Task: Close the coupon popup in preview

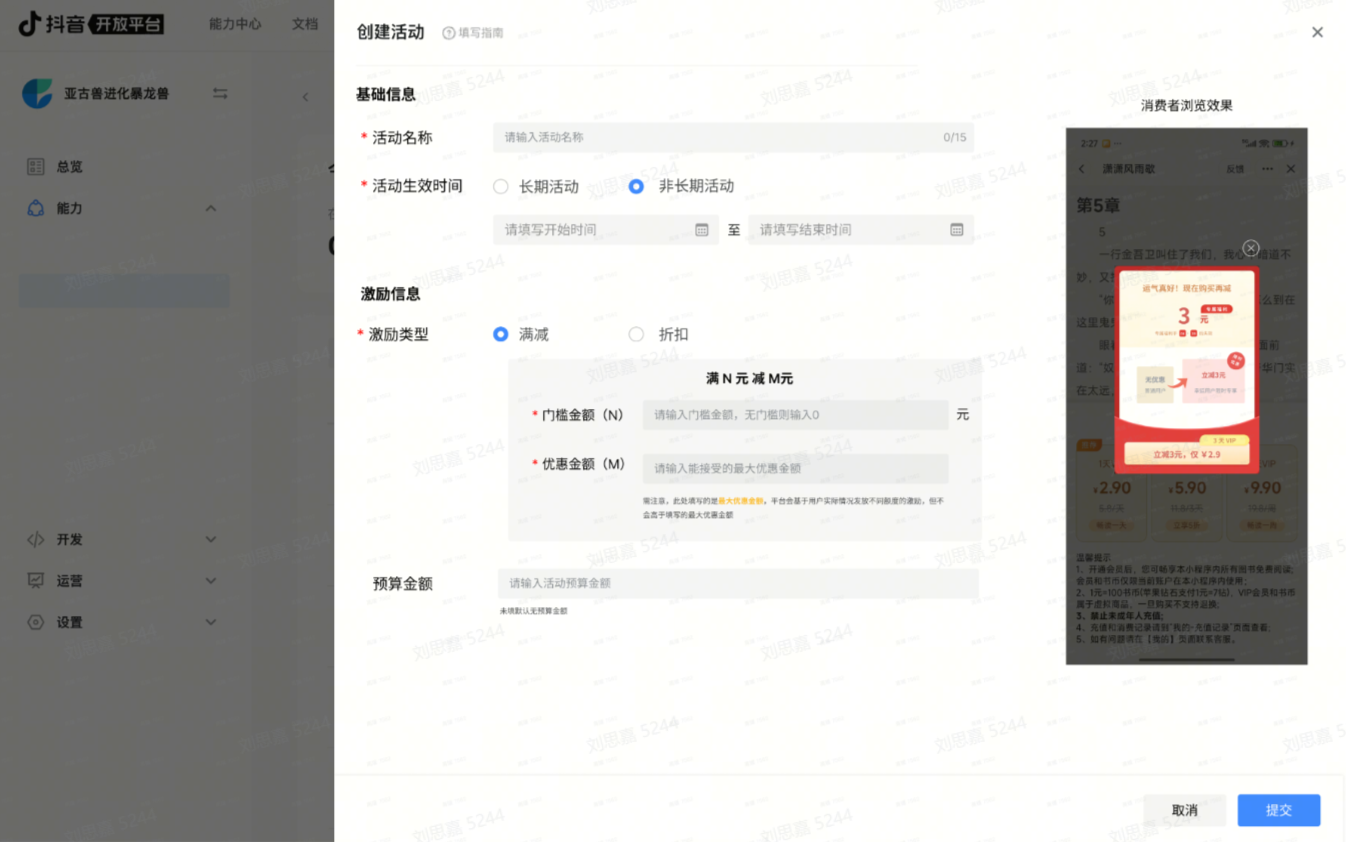Action: click(x=1250, y=248)
